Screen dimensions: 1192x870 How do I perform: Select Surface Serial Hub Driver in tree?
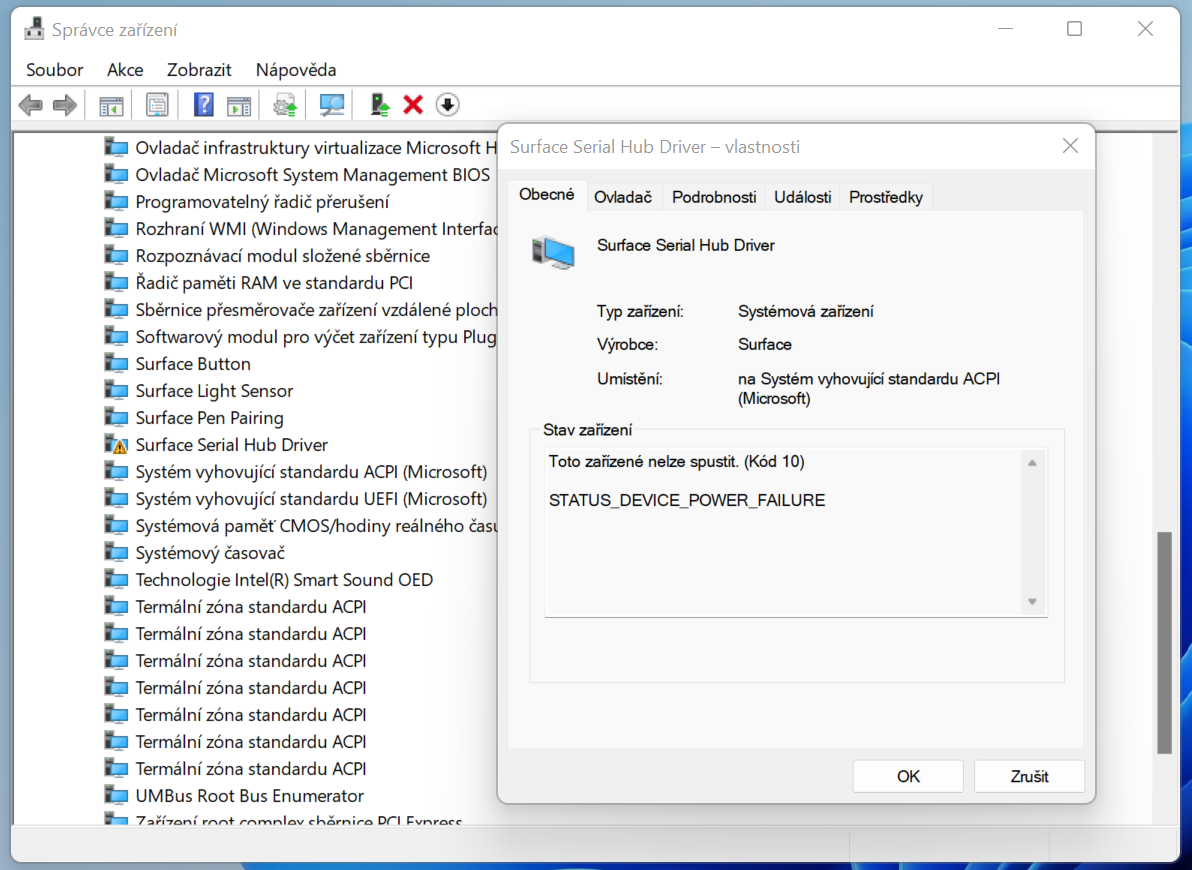(231, 445)
